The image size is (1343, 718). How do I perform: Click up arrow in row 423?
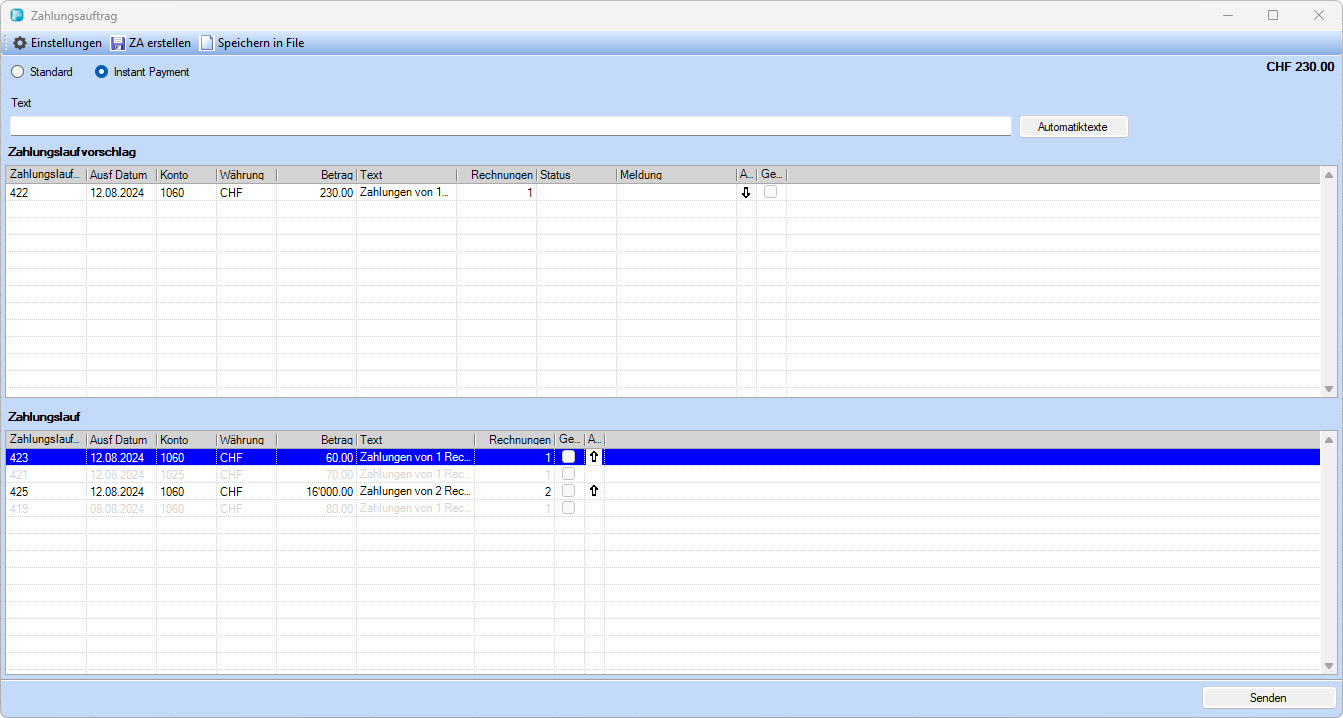(x=594, y=457)
